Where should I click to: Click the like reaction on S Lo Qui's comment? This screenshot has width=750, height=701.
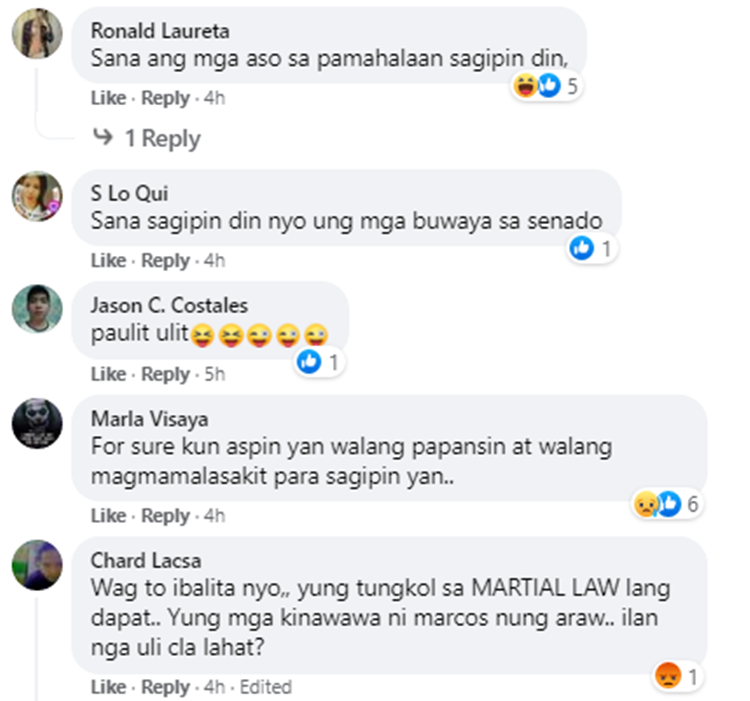pos(592,249)
